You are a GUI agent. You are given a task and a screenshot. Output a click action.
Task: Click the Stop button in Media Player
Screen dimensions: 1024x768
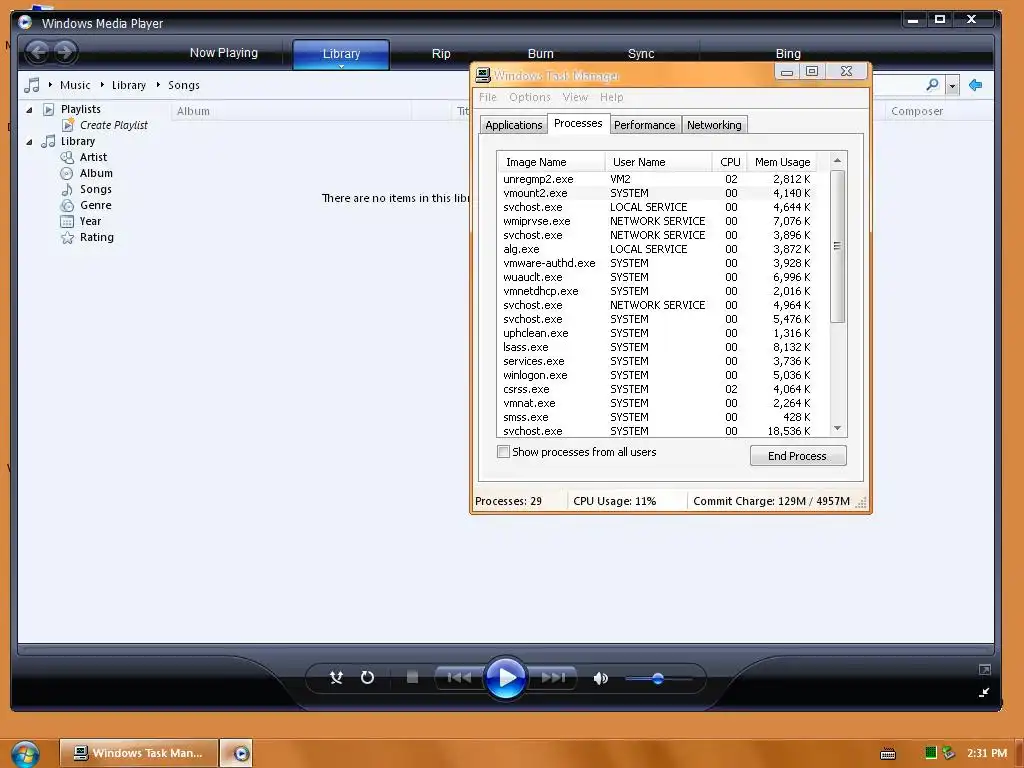point(412,677)
